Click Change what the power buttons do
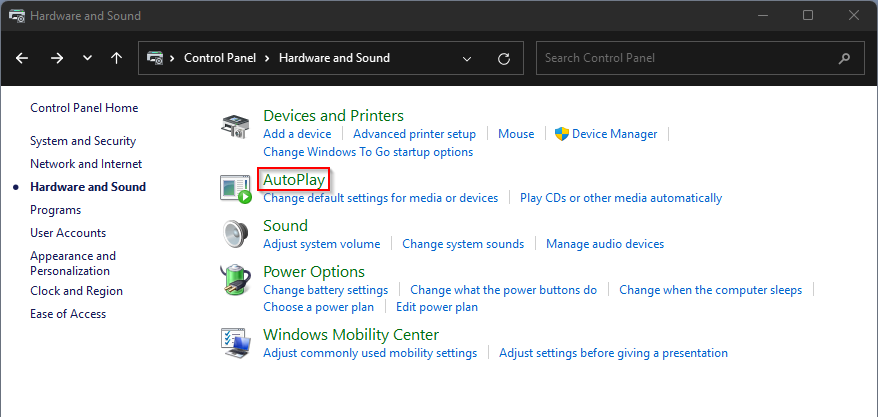 pos(503,290)
